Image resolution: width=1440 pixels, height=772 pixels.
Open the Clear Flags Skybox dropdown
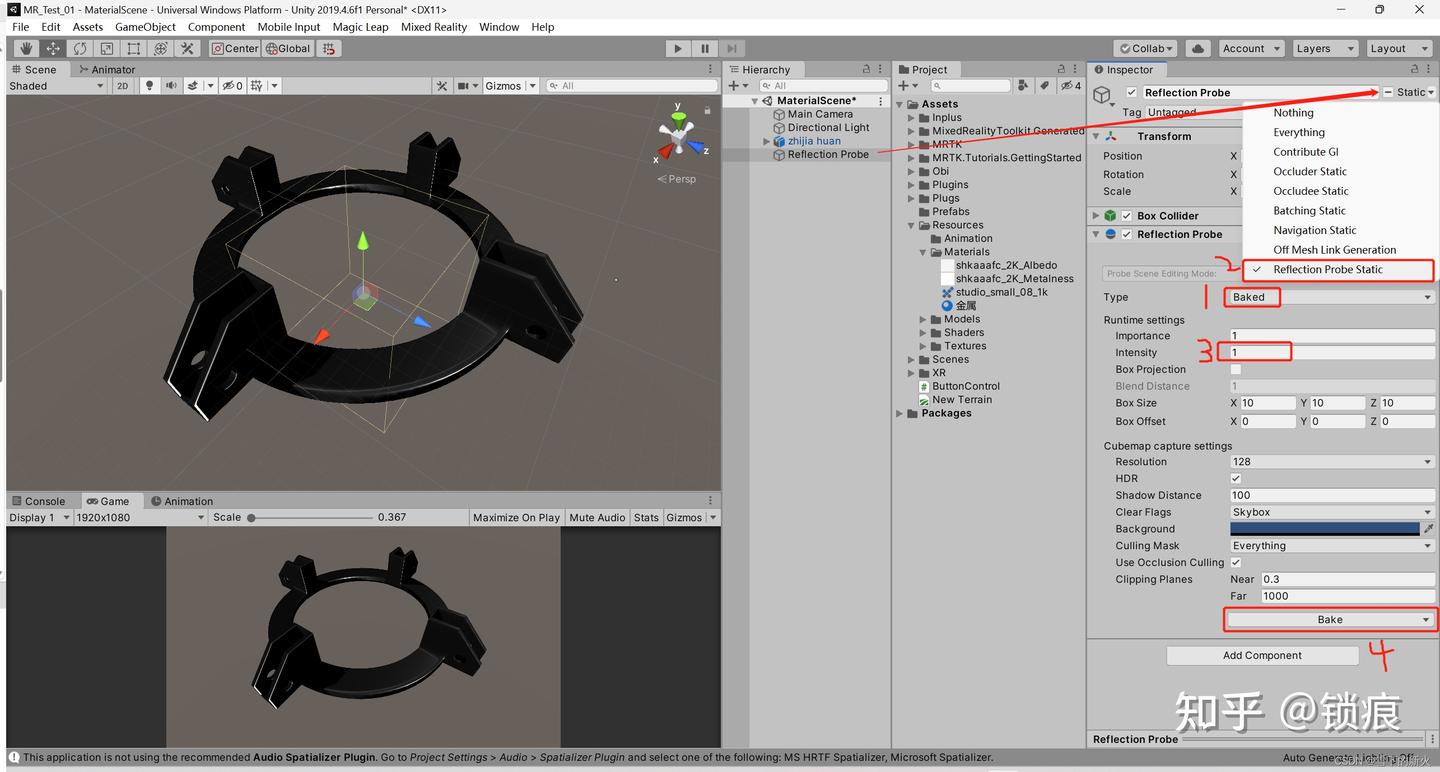point(1332,512)
